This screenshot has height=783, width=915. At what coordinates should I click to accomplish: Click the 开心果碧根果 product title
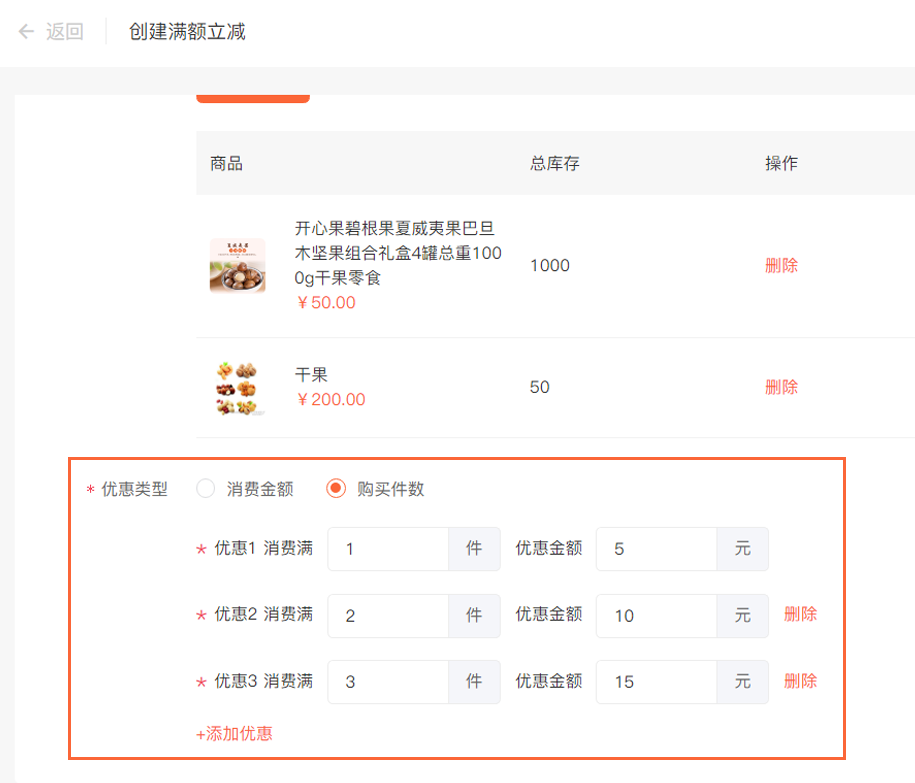point(398,253)
